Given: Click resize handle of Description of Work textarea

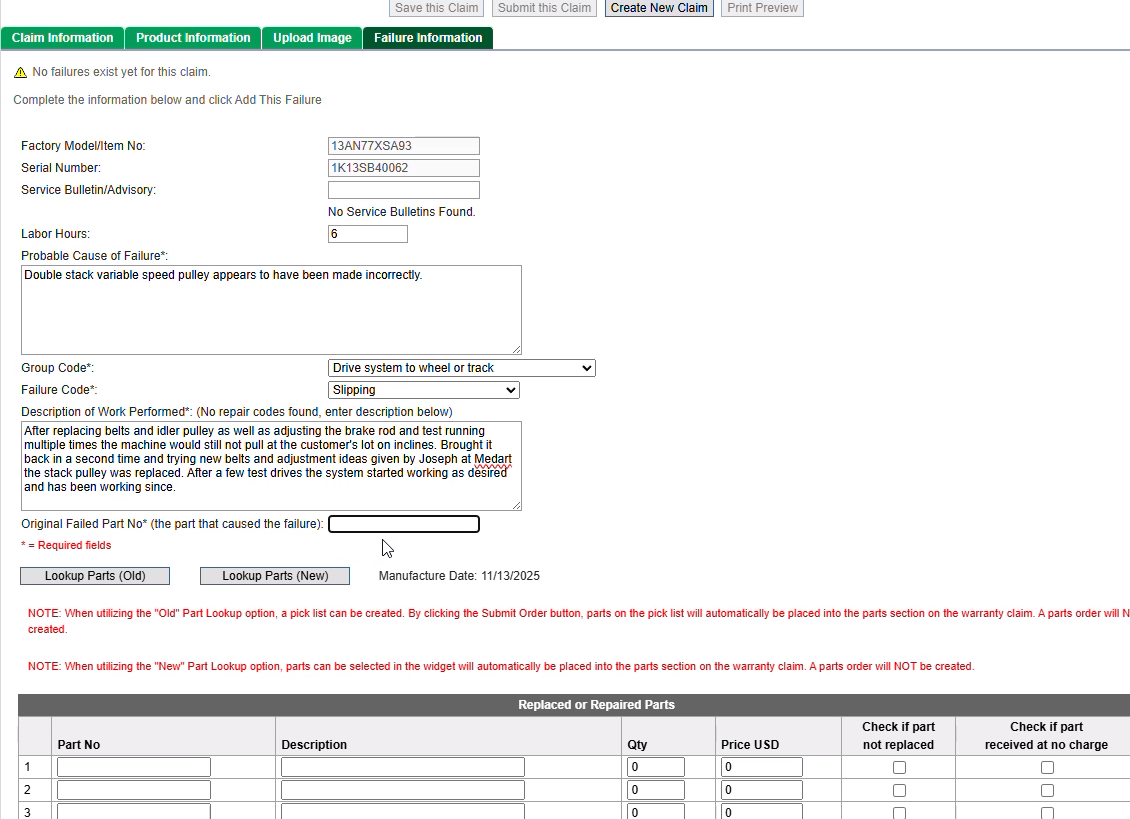Looking at the screenshot, I should tap(517, 505).
